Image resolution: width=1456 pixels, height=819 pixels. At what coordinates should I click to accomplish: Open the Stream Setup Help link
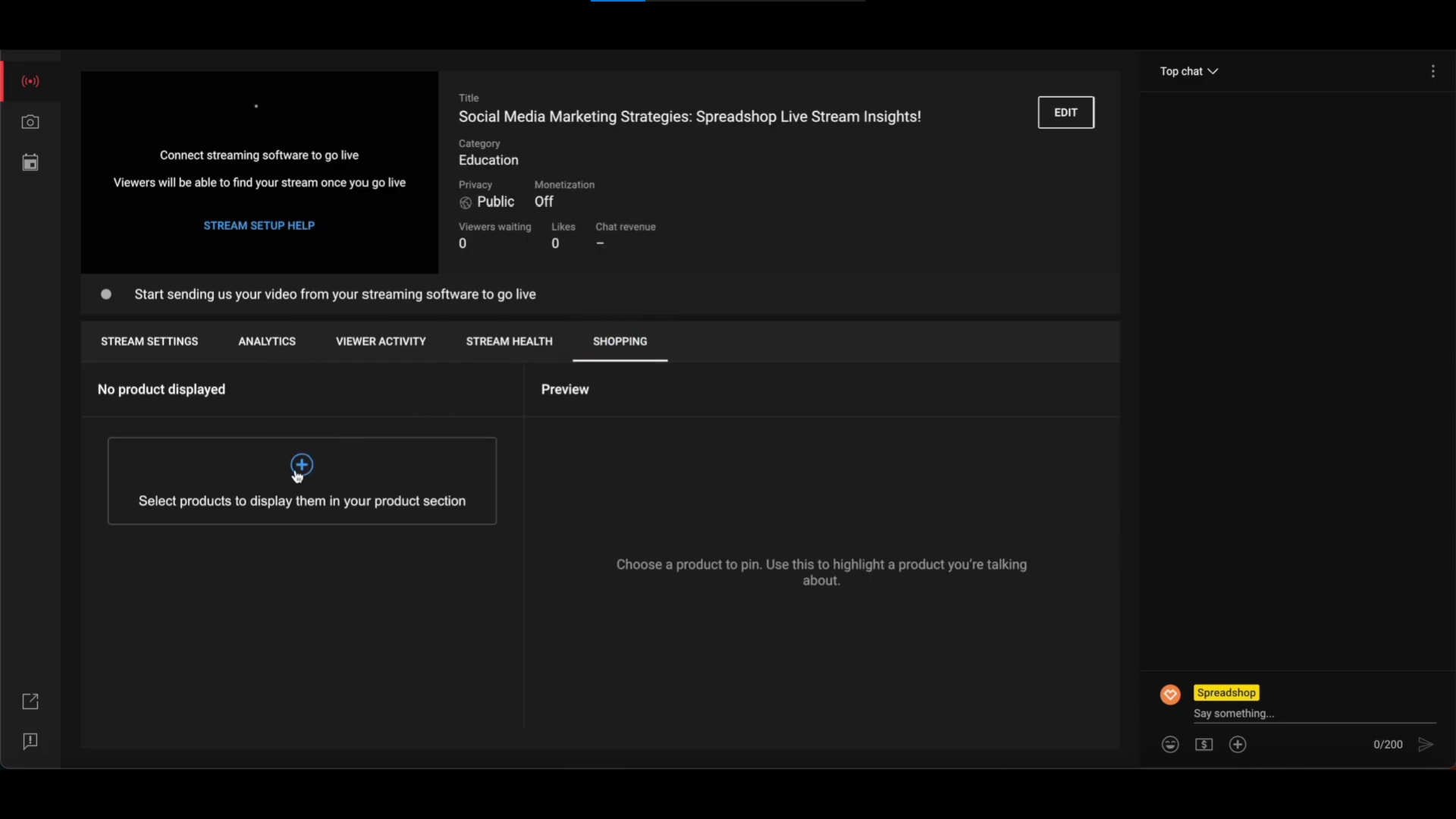click(x=259, y=226)
